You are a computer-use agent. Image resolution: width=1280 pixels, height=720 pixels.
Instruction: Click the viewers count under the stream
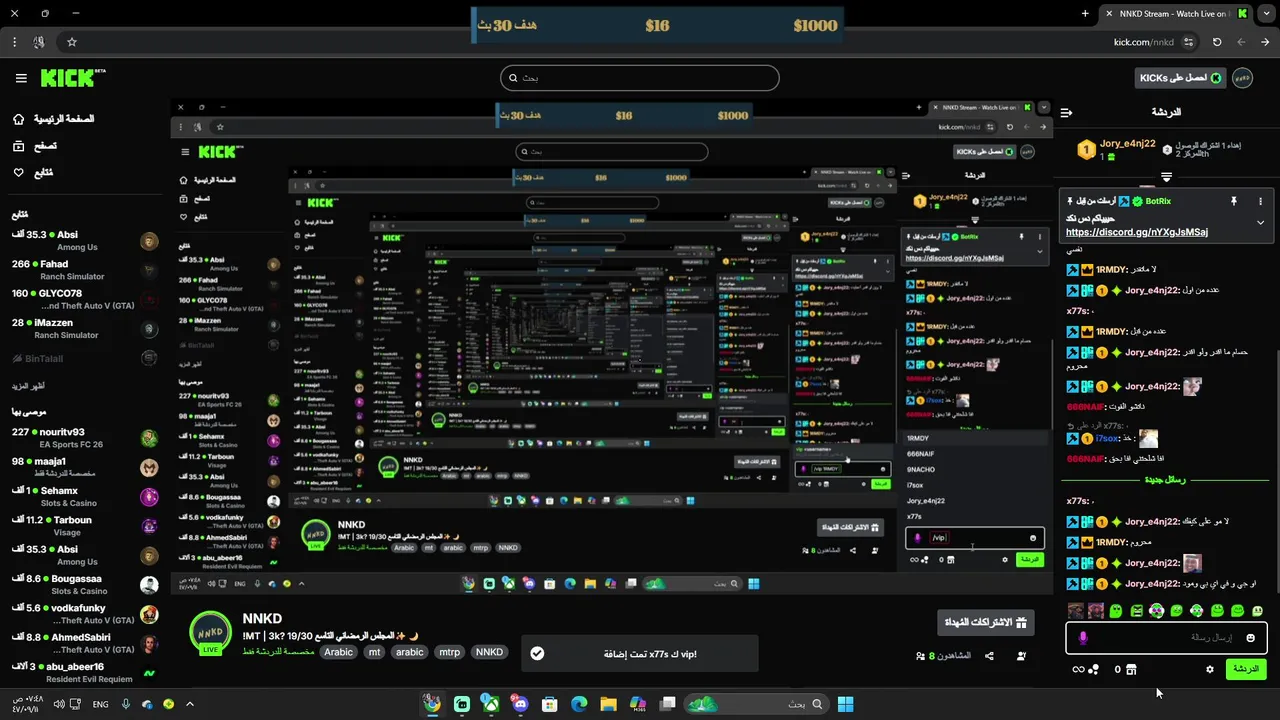pos(943,656)
